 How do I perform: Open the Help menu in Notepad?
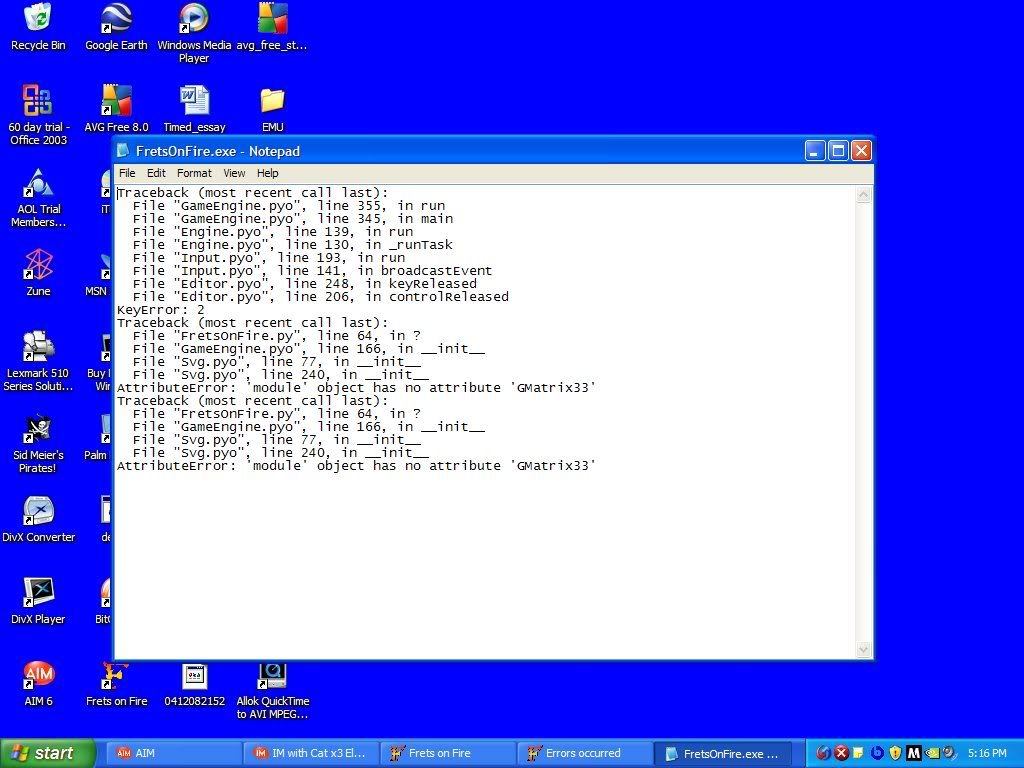(268, 173)
